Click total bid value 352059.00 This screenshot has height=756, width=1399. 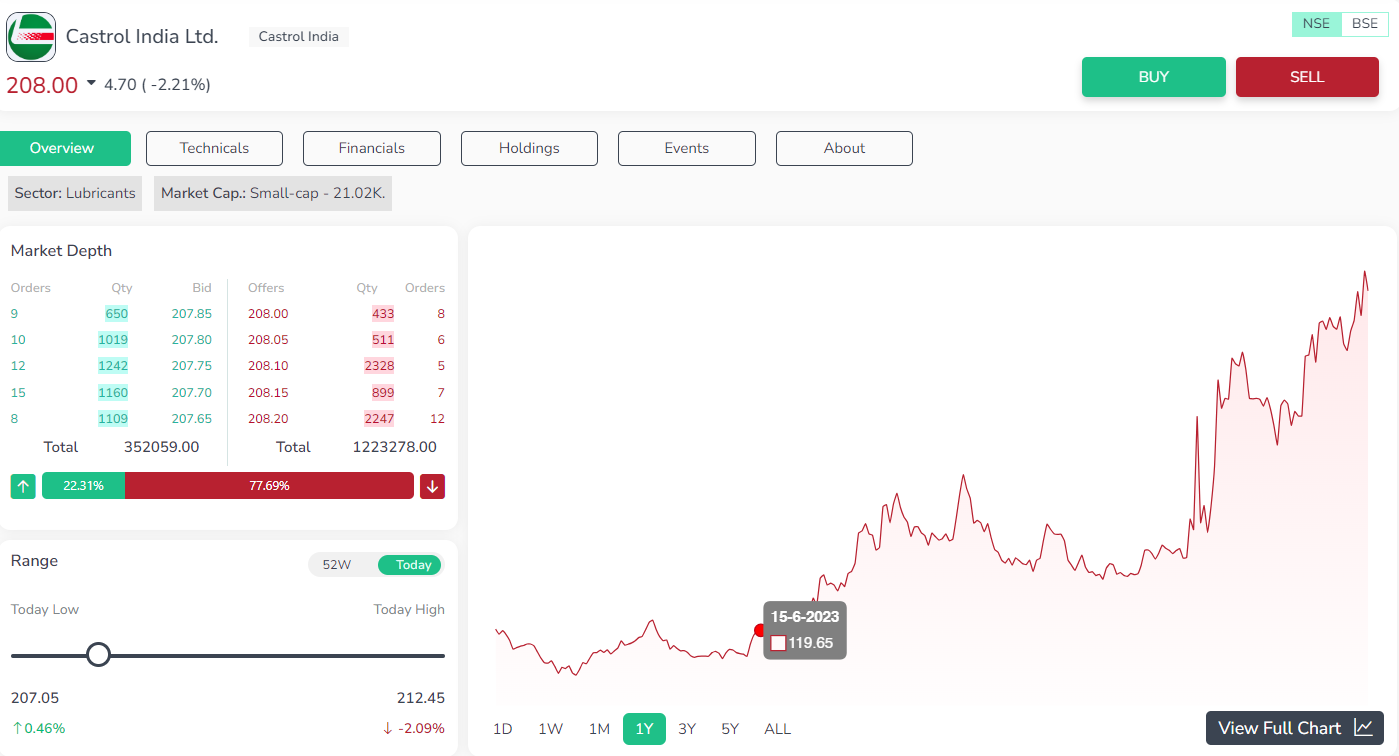(161, 447)
